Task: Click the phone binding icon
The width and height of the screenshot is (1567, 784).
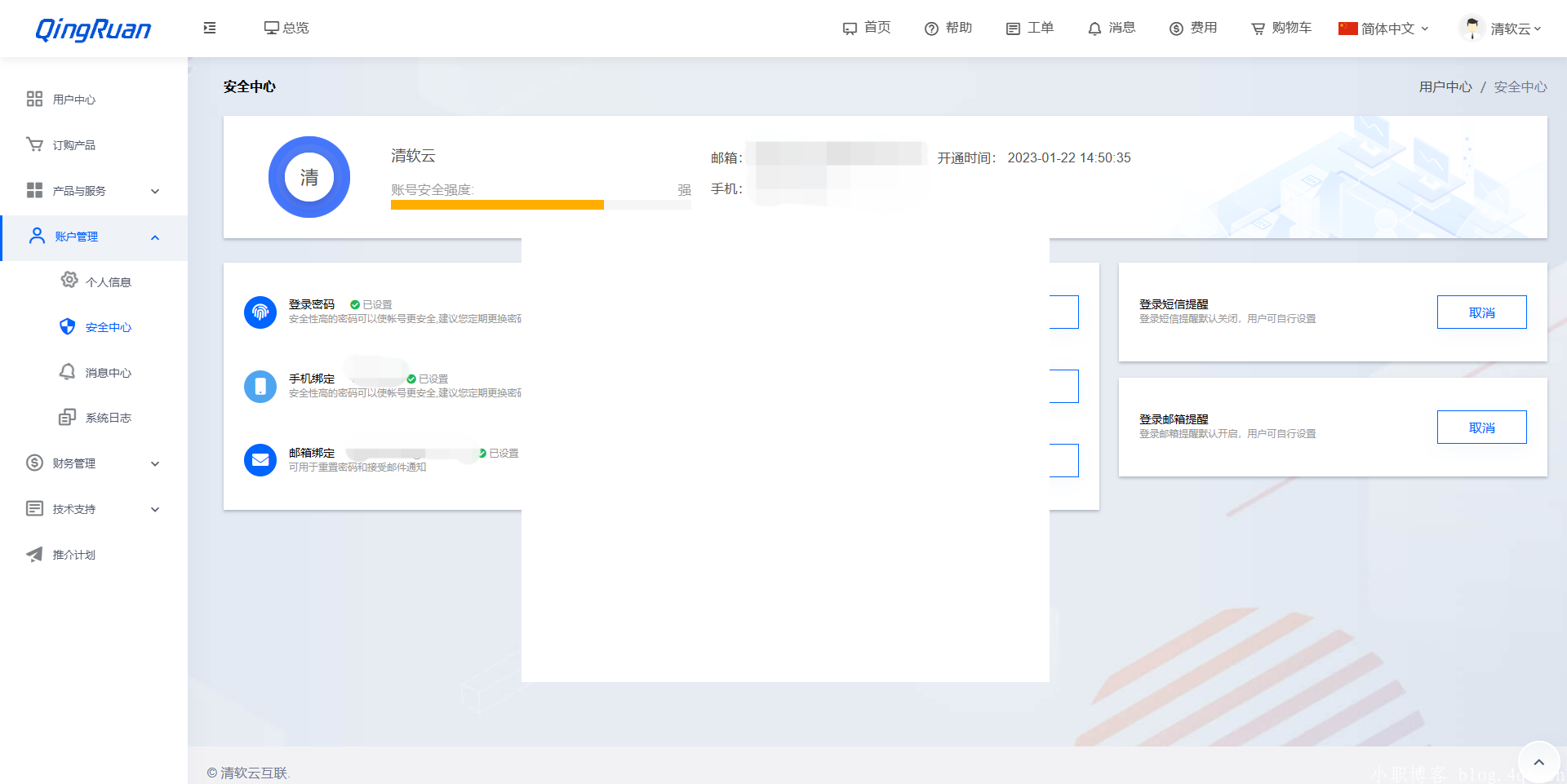Action: (x=260, y=386)
